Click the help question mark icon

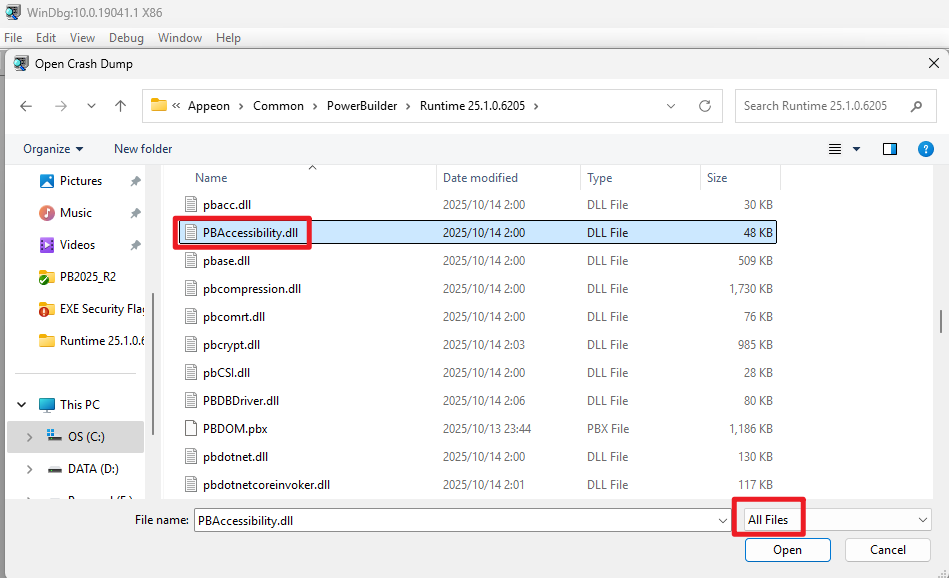click(925, 149)
